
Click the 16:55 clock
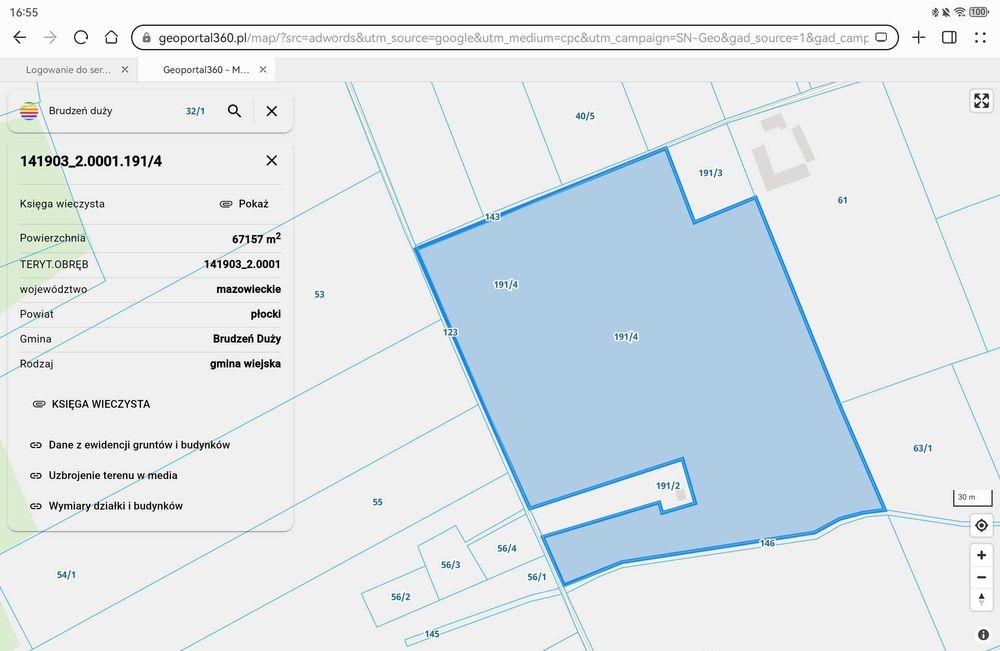click(24, 12)
